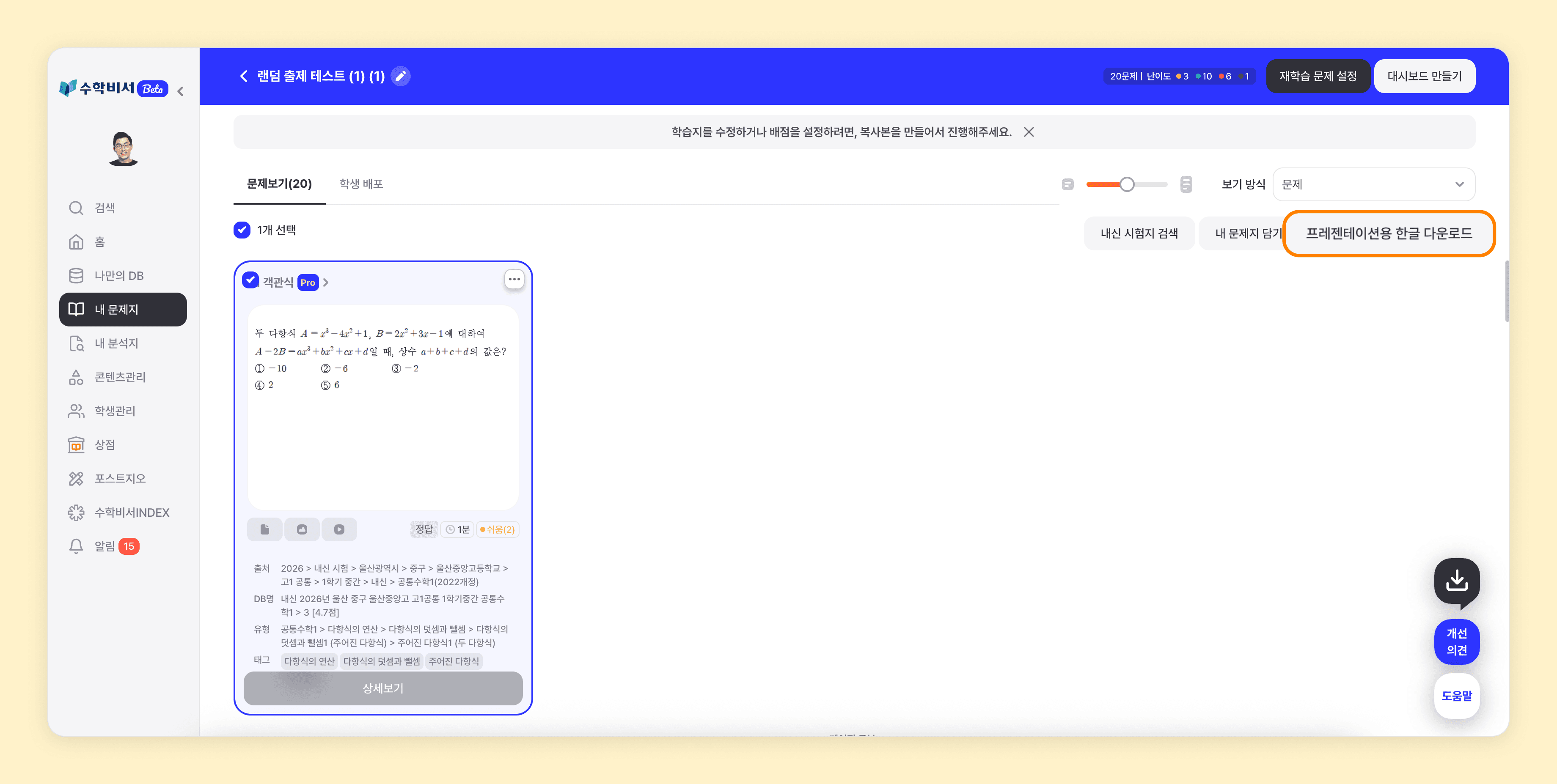The image size is (1557, 784).
Task: Expand the 객관식 Pro chevron
Action: [x=326, y=282]
